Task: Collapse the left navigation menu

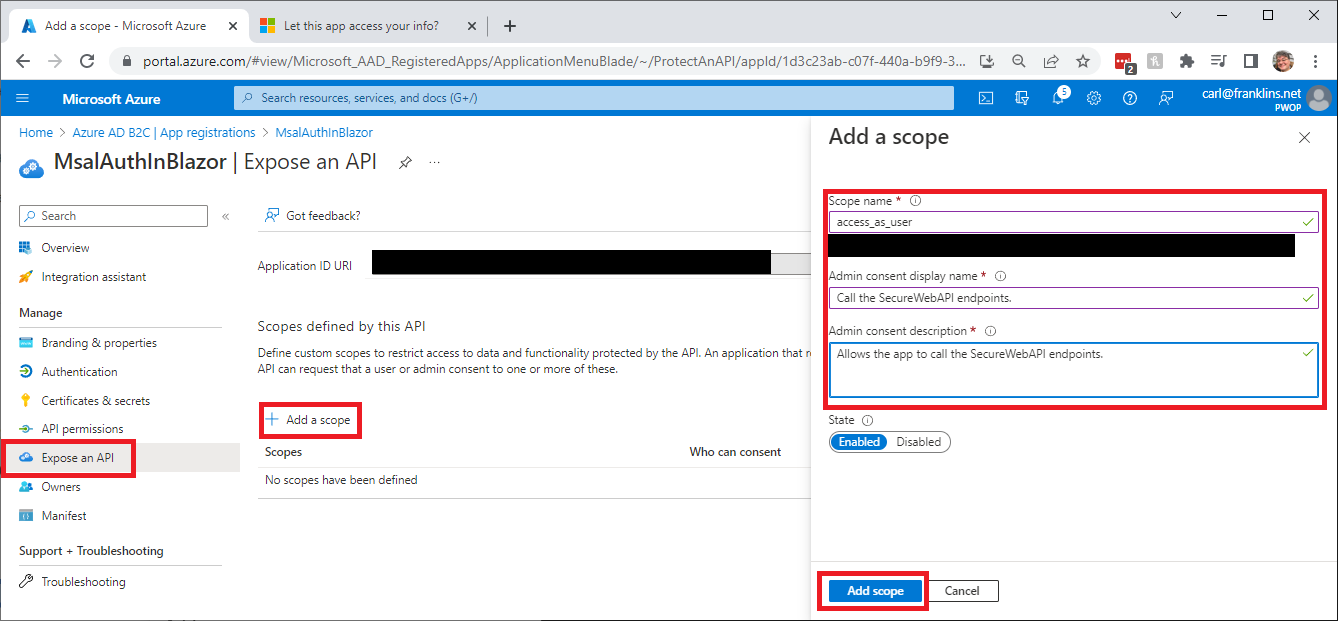Action: click(225, 216)
